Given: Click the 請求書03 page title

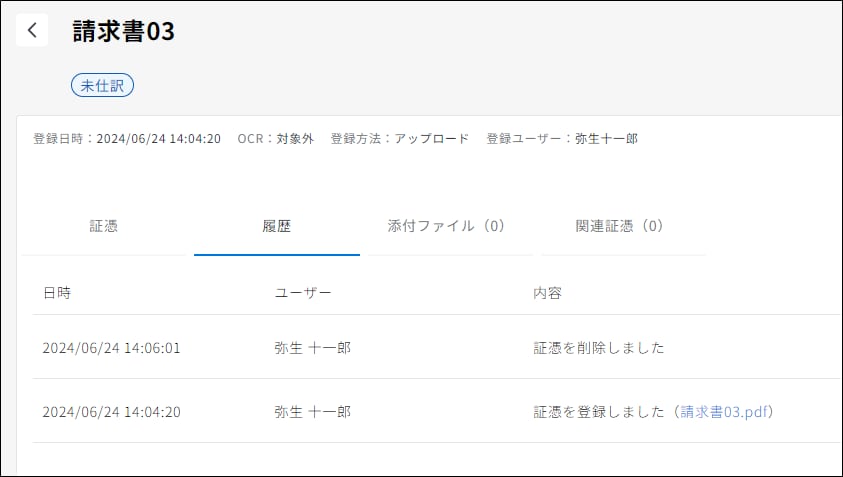Looking at the screenshot, I should coord(124,31).
